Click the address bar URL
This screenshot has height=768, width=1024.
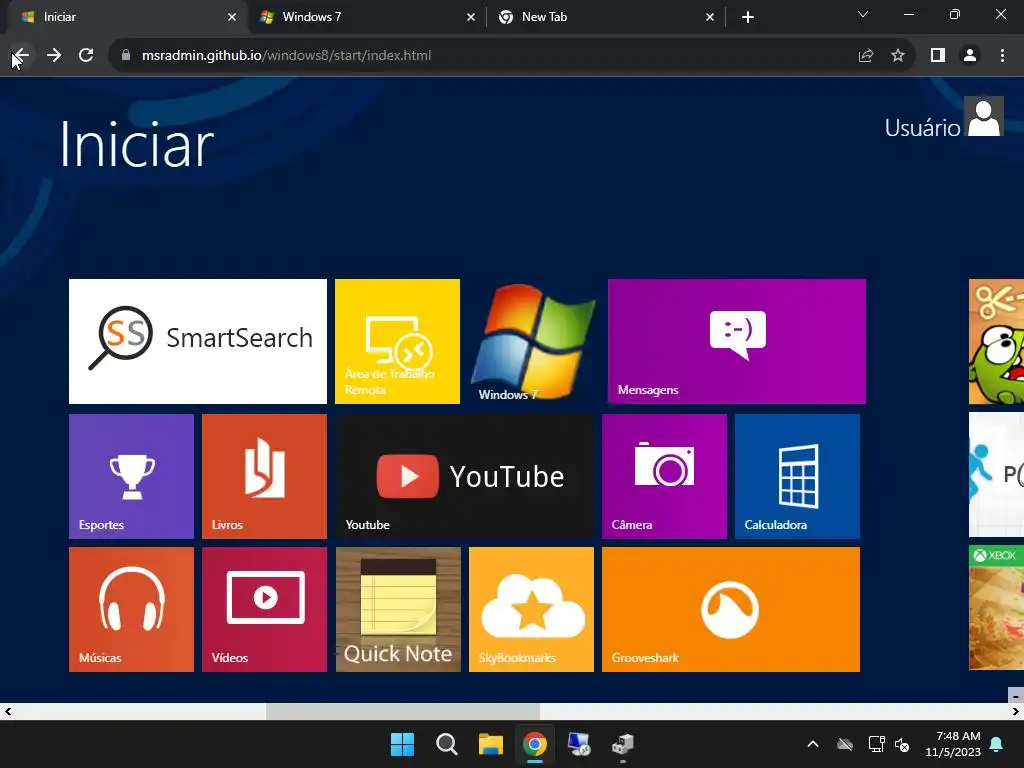[287, 56]
